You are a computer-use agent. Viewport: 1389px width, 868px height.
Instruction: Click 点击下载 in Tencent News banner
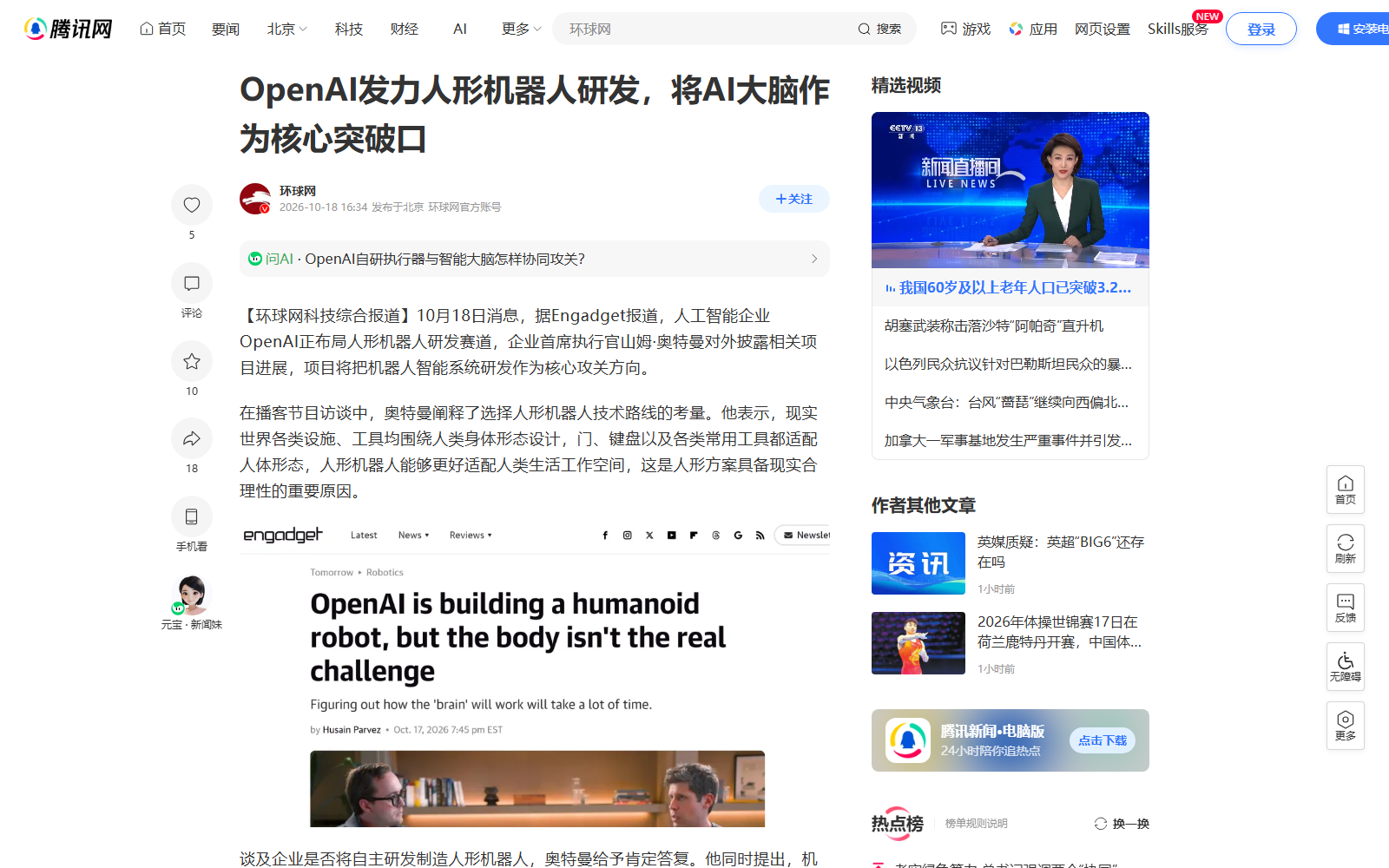coord(1103,740)
